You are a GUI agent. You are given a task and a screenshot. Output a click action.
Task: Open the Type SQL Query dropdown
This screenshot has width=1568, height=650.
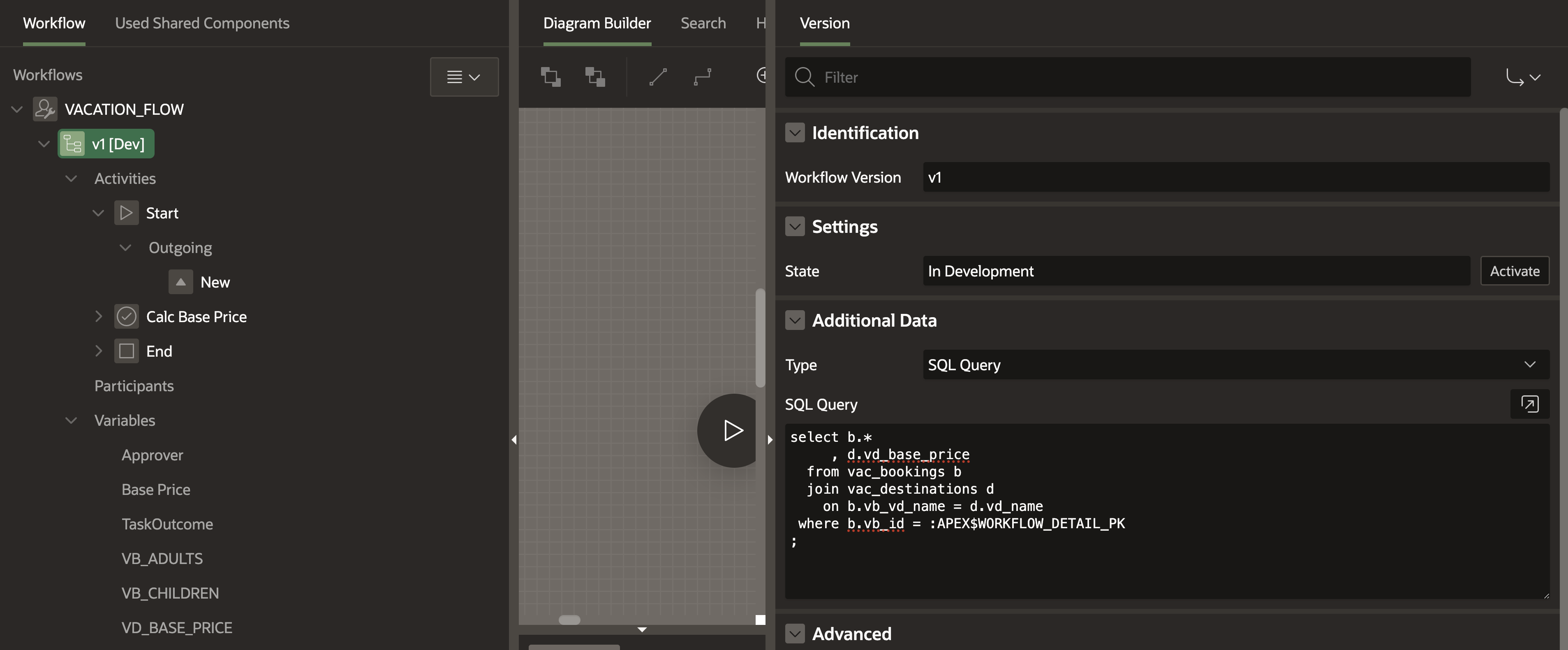click(x=1236, y=365)
